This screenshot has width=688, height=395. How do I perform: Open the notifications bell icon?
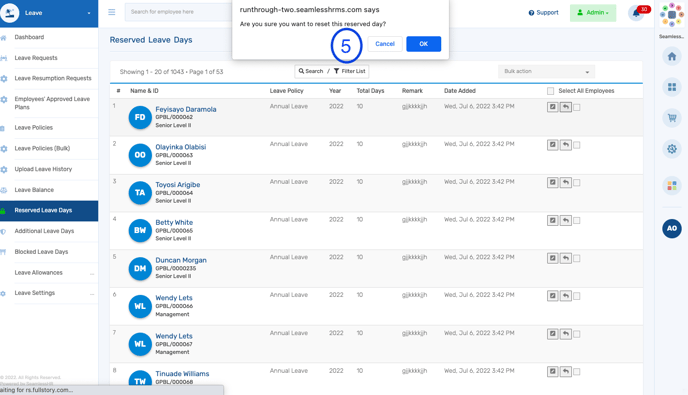(636, 13)
